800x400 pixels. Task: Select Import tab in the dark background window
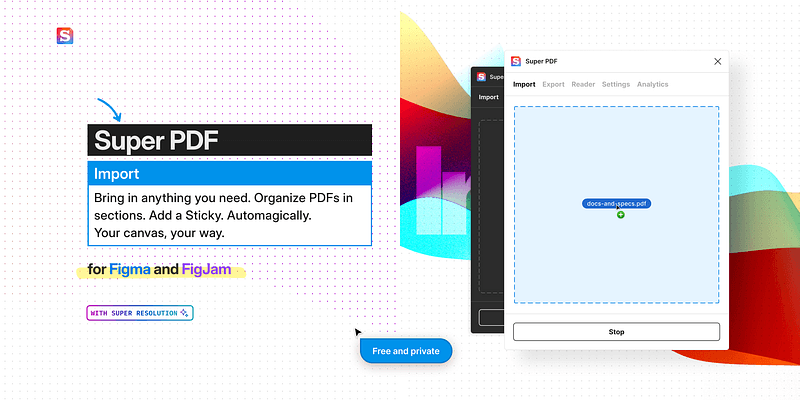[x=488, y=97]
